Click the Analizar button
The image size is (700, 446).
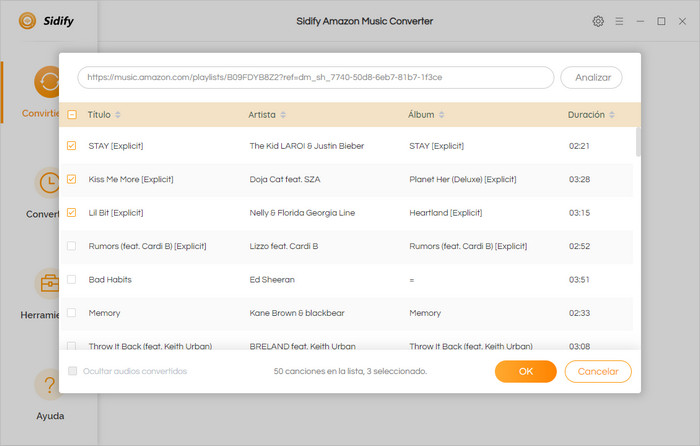[592, 78]
